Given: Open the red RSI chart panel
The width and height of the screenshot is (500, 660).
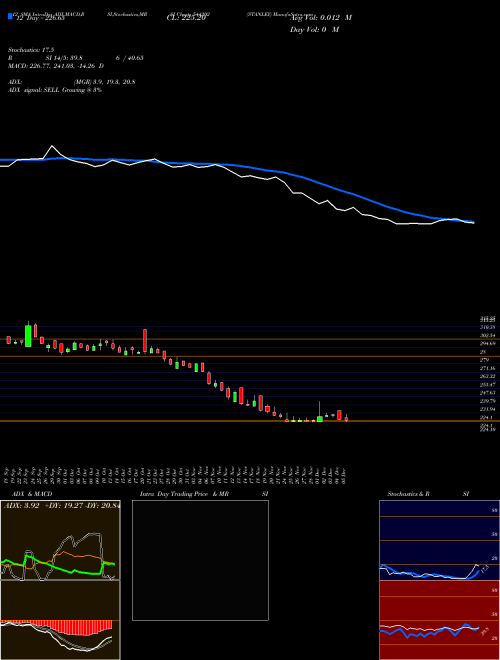Looking at the screenshot, I should click(x=439, y=620).
